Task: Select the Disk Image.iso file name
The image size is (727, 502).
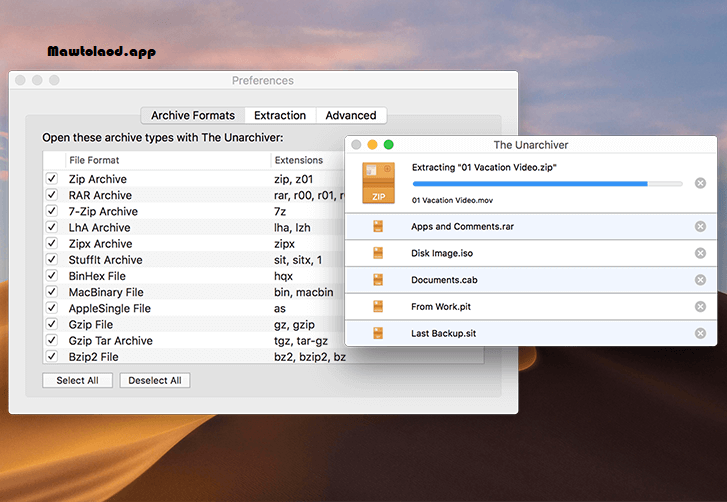Action: click(442, 253)
